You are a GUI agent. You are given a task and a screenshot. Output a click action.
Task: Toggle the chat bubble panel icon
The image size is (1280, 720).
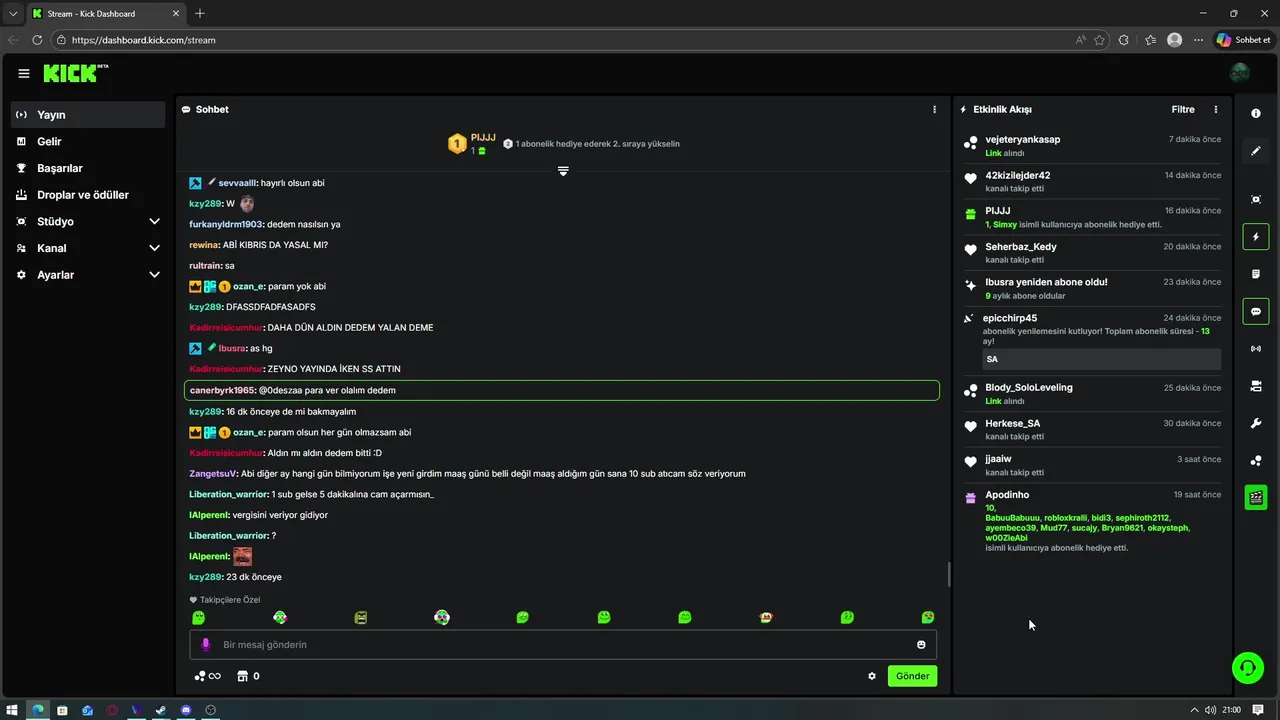point(1256,311)
